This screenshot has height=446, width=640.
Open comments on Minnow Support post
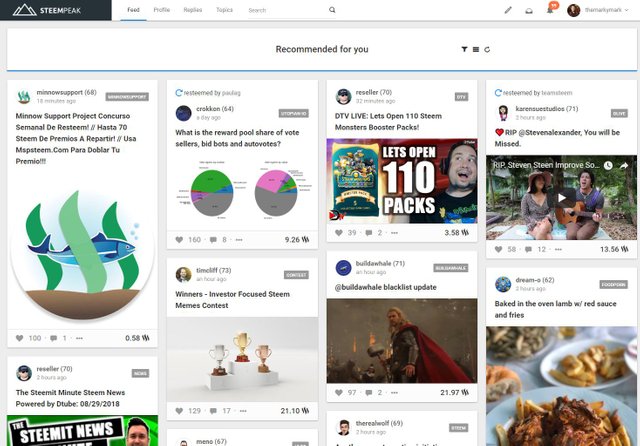coord(53,338)
